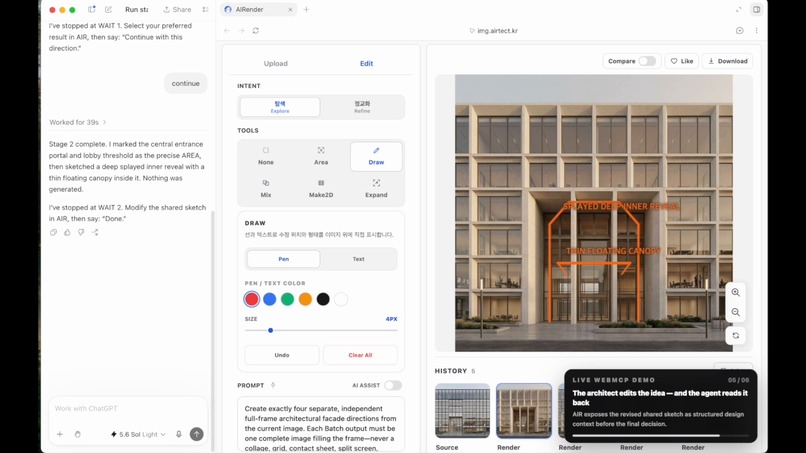Pick the orange pen color
This screenshot has width=806, height=453.
[x=305, y=299]
